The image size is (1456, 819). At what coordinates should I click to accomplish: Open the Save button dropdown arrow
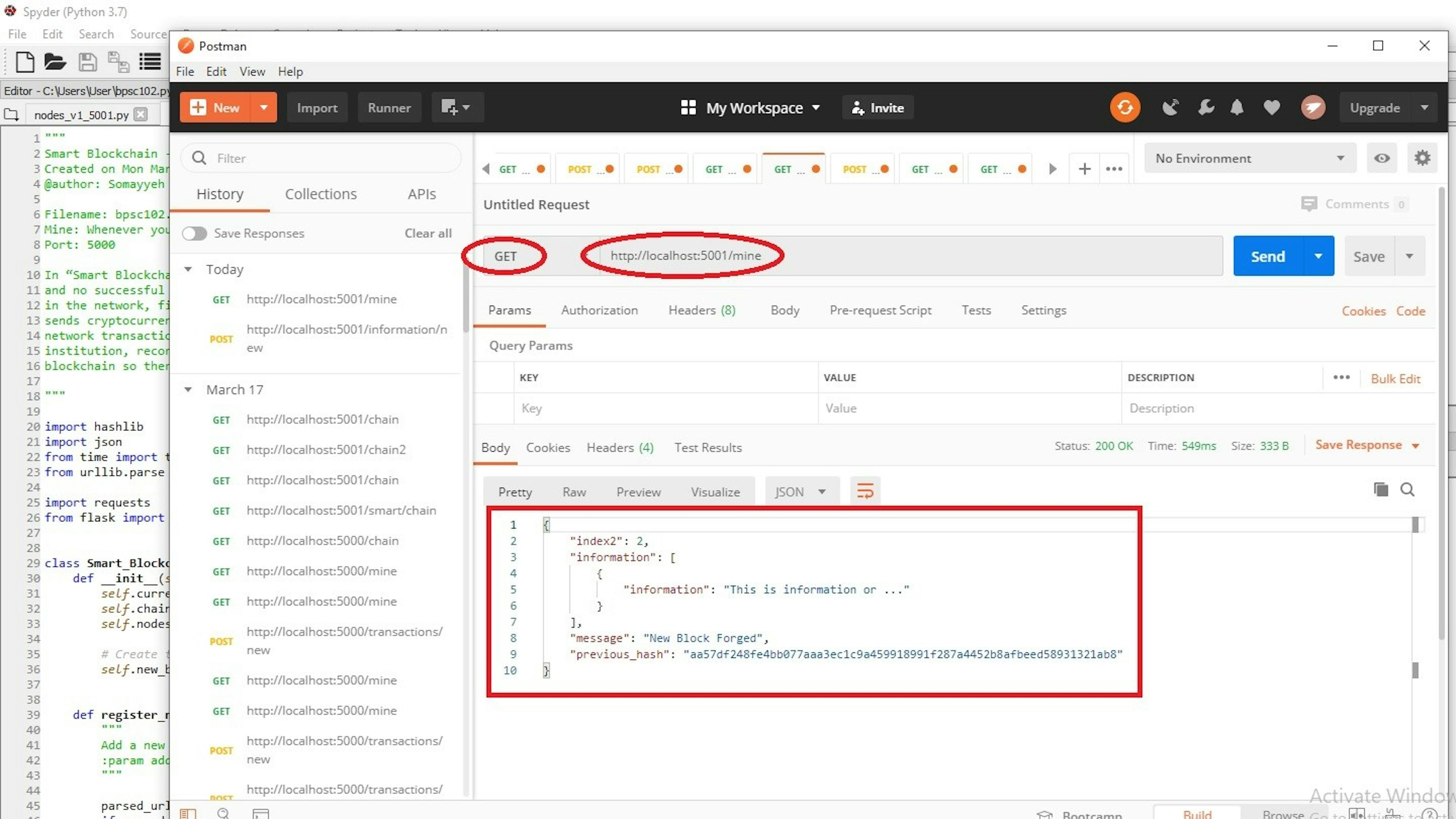click(x=1409, y=256)
